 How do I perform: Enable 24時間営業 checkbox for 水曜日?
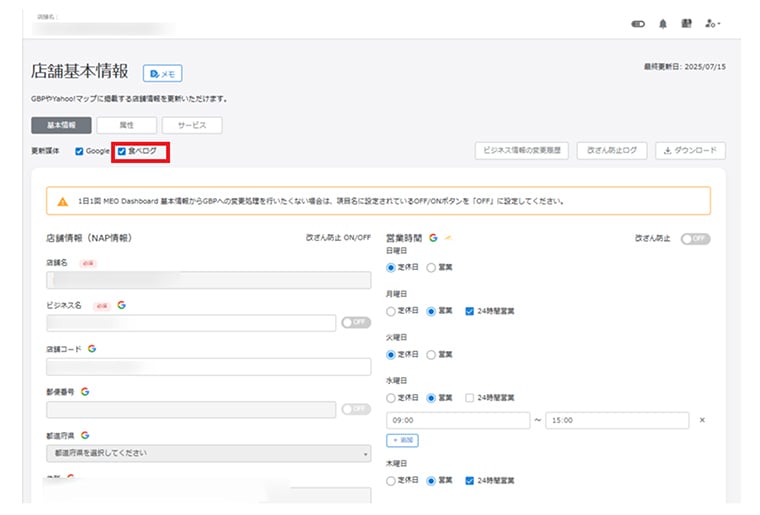coord(471,398)
